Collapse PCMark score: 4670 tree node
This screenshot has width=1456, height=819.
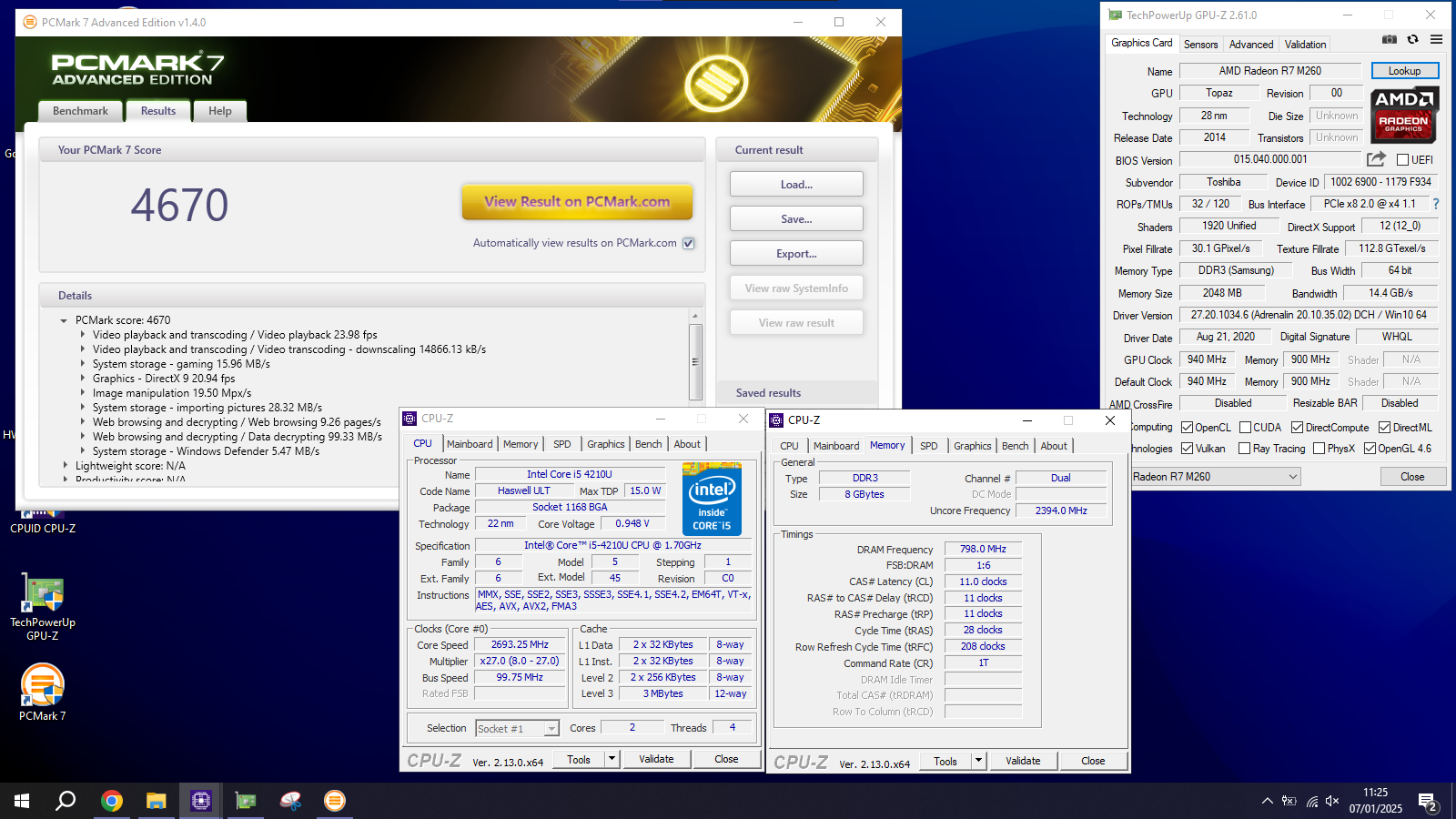pyautogui.click(x=64, y=320)
